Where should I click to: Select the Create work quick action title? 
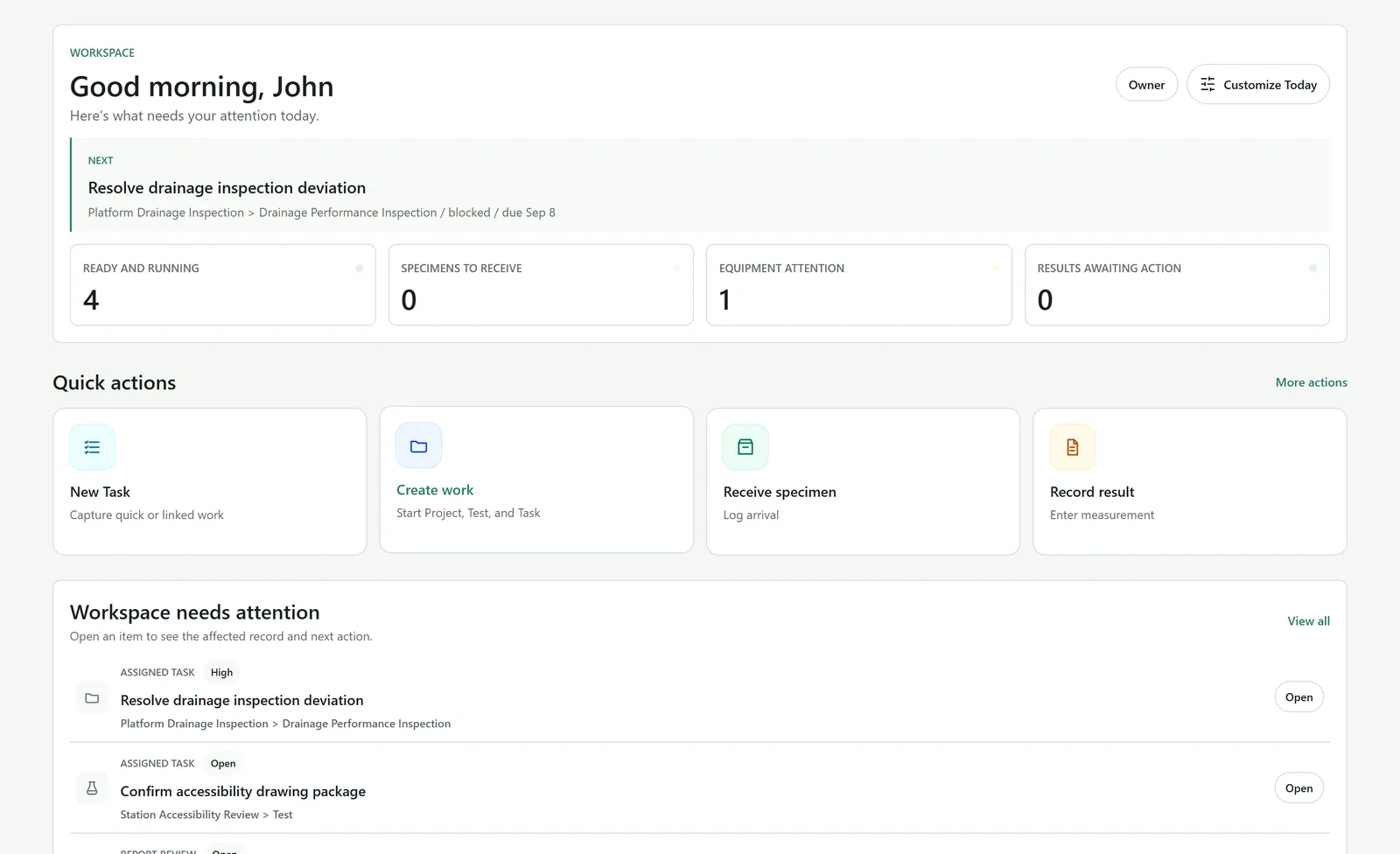(x=435, y=490)
